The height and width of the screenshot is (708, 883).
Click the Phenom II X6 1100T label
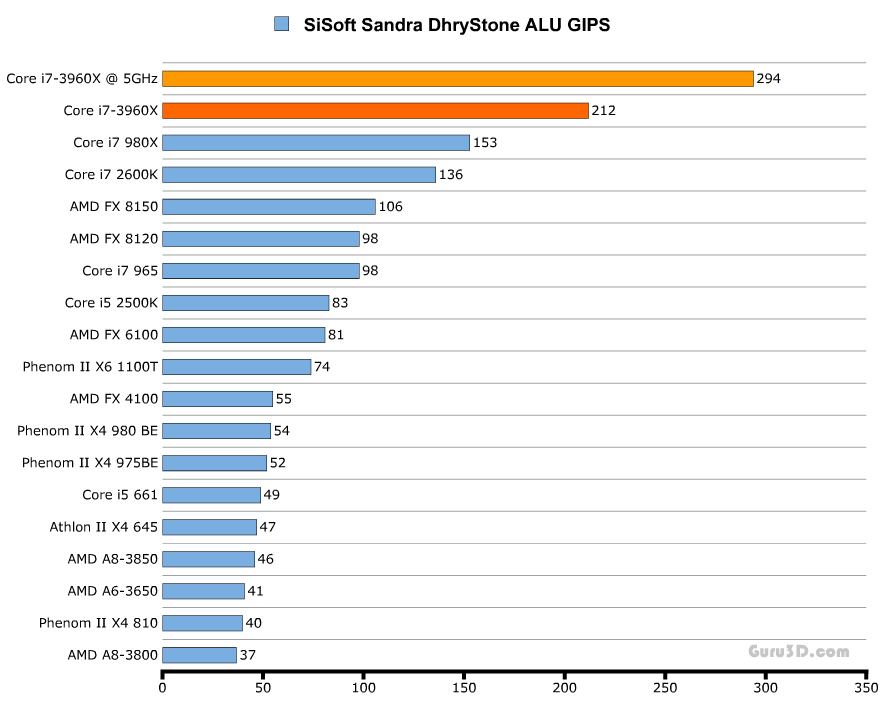90,367
